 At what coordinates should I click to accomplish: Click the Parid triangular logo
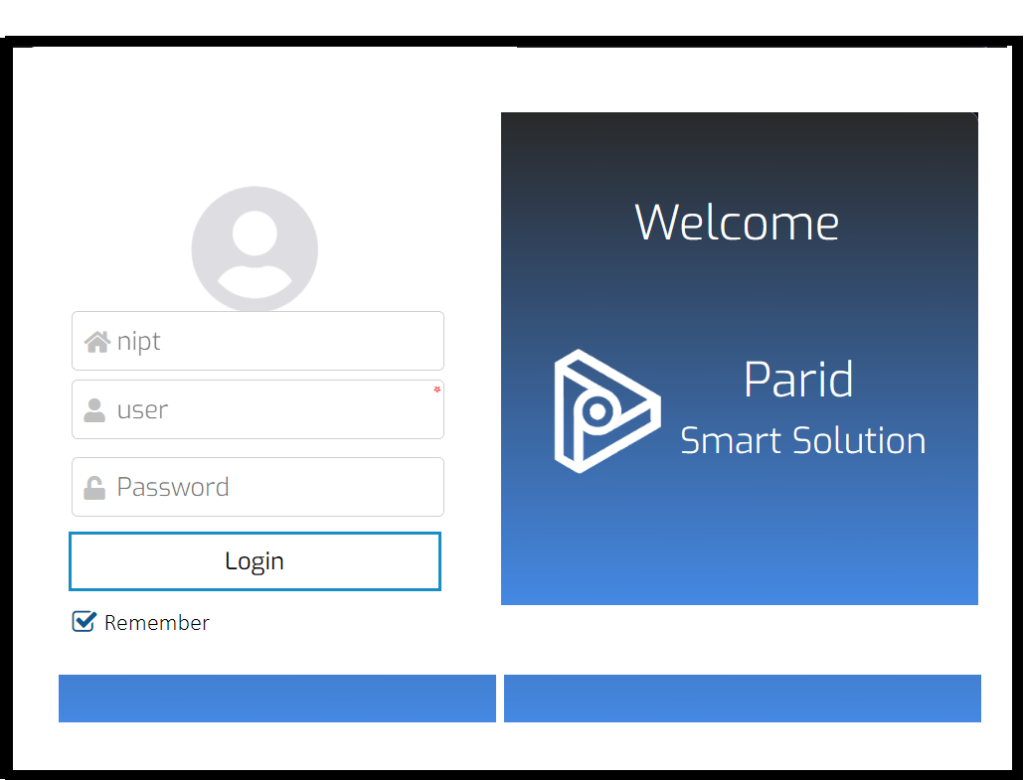(607, 411)
